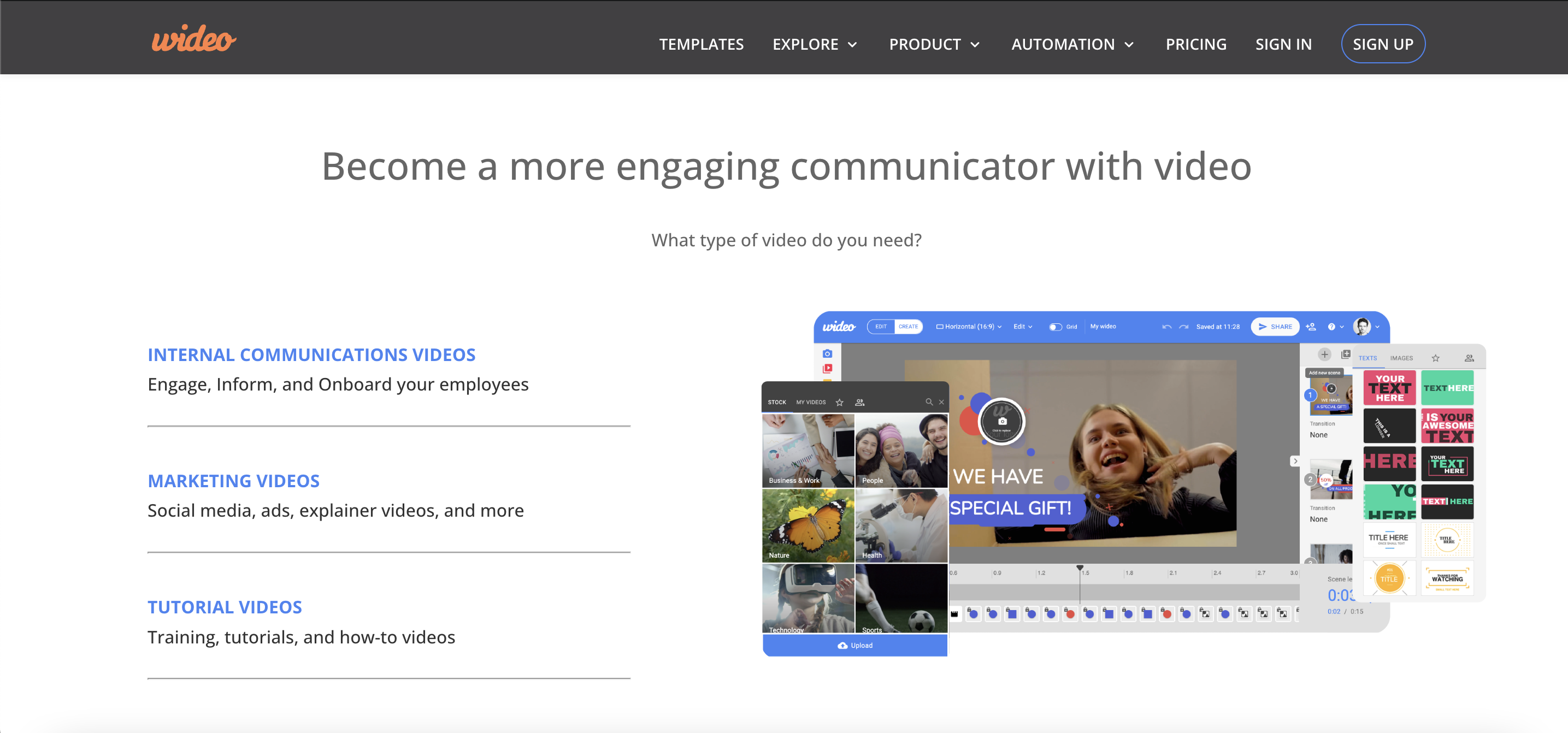Screen dimensions: 1568x733
Task: Click the people icon in texts panel
Action: (1469, 358)
